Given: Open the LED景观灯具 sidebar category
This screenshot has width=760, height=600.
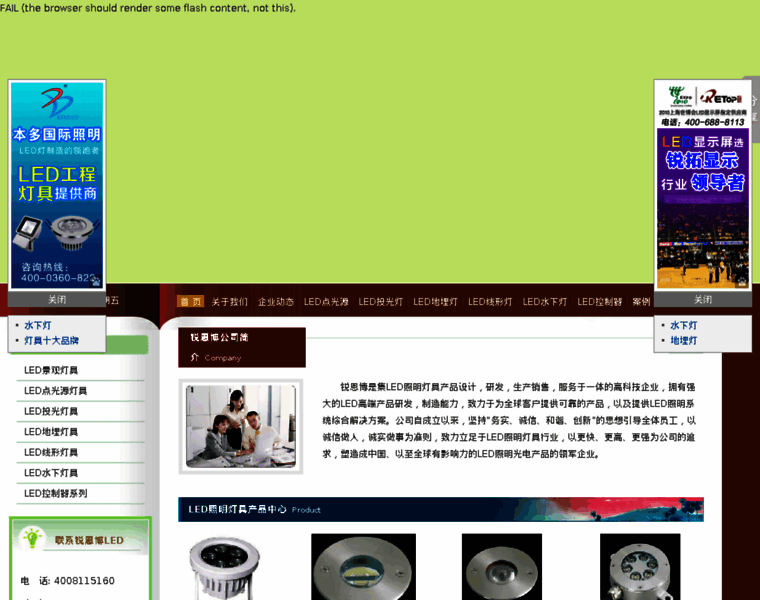Looking at the screenshot, I should tap(51, 370).
